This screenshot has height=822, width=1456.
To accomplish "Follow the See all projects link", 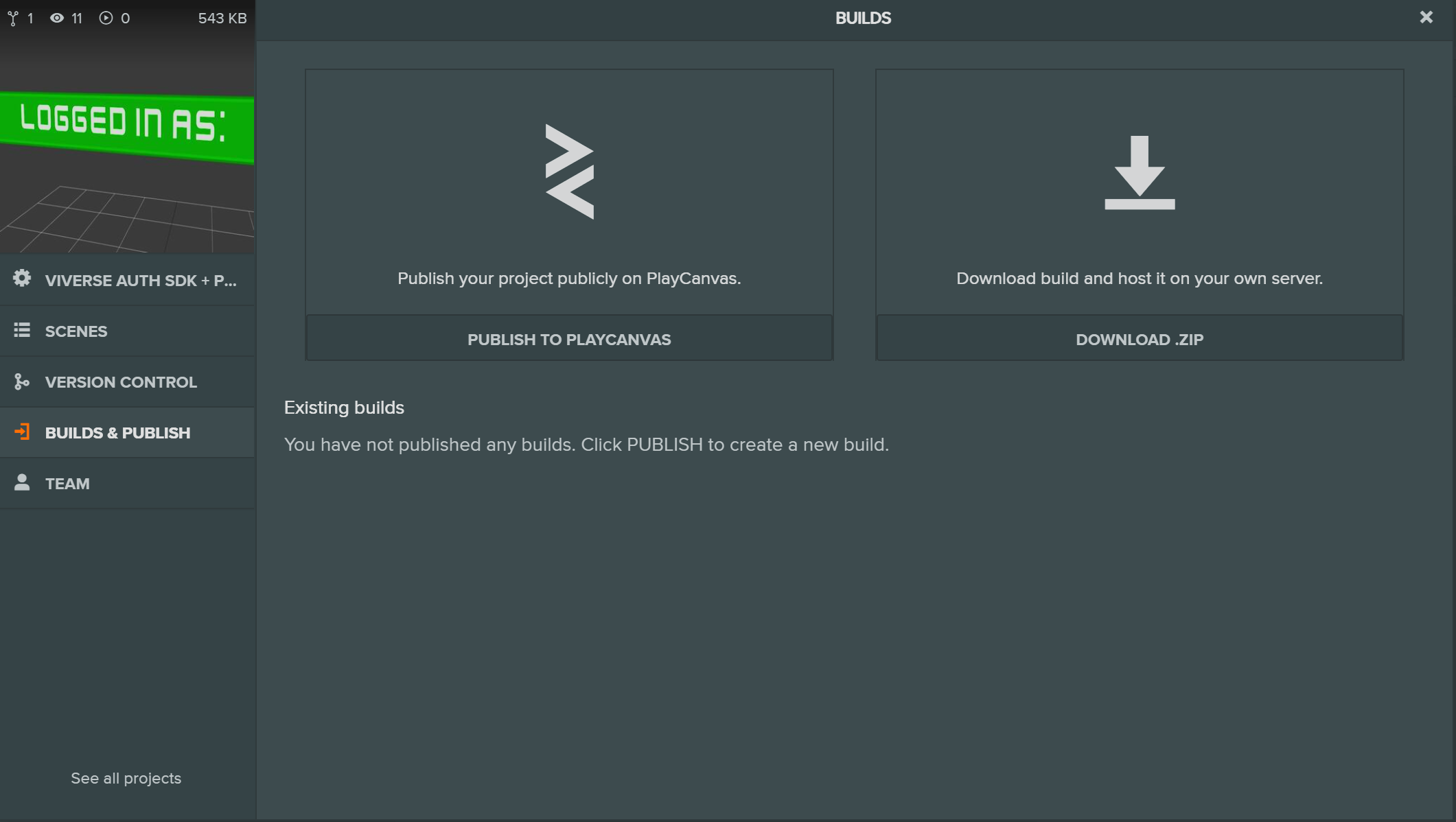I will (x=126, y=778).
